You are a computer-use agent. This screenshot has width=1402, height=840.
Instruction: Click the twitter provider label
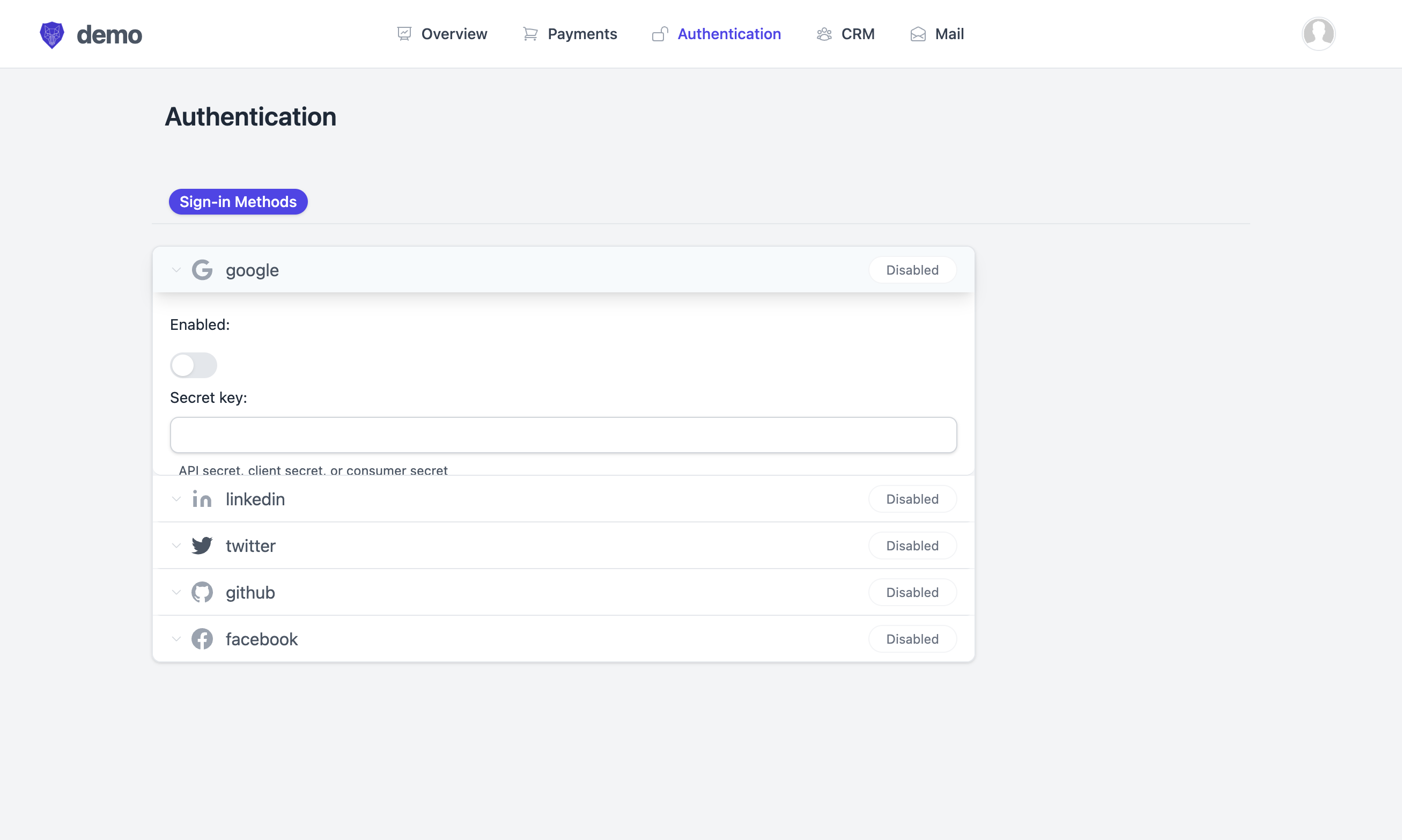(x=251, y=546)
